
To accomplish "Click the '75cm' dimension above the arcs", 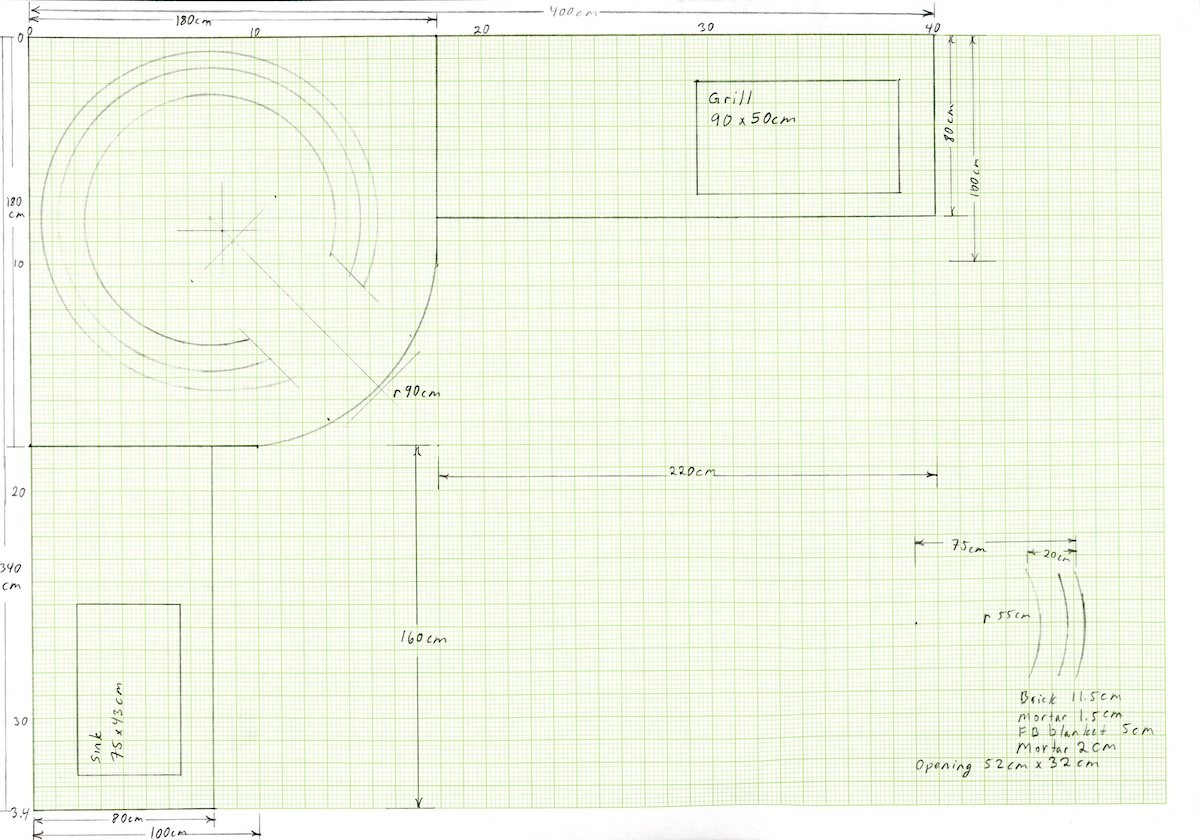I will (968, 546).
